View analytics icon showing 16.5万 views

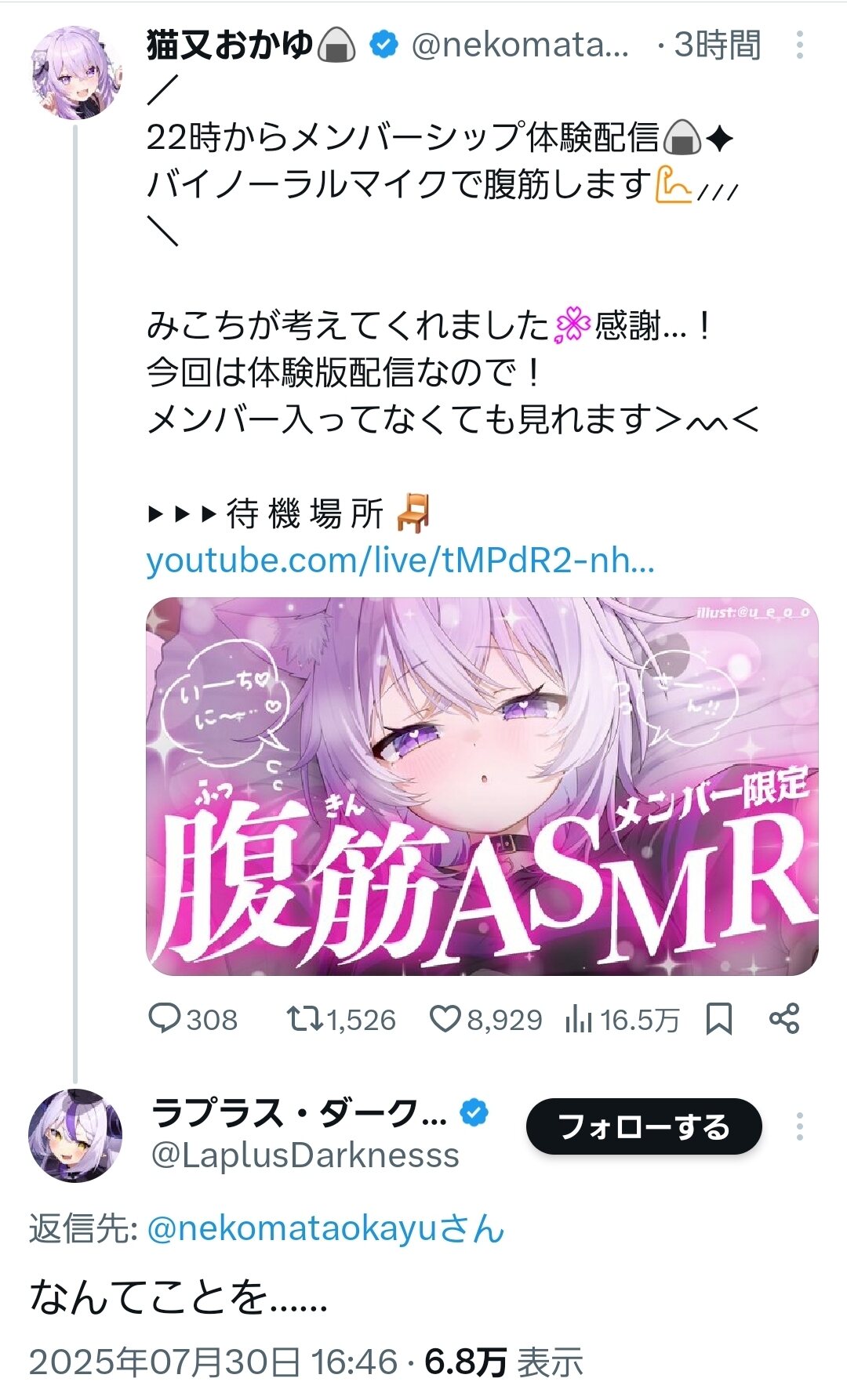click(x=578, y=1019)
